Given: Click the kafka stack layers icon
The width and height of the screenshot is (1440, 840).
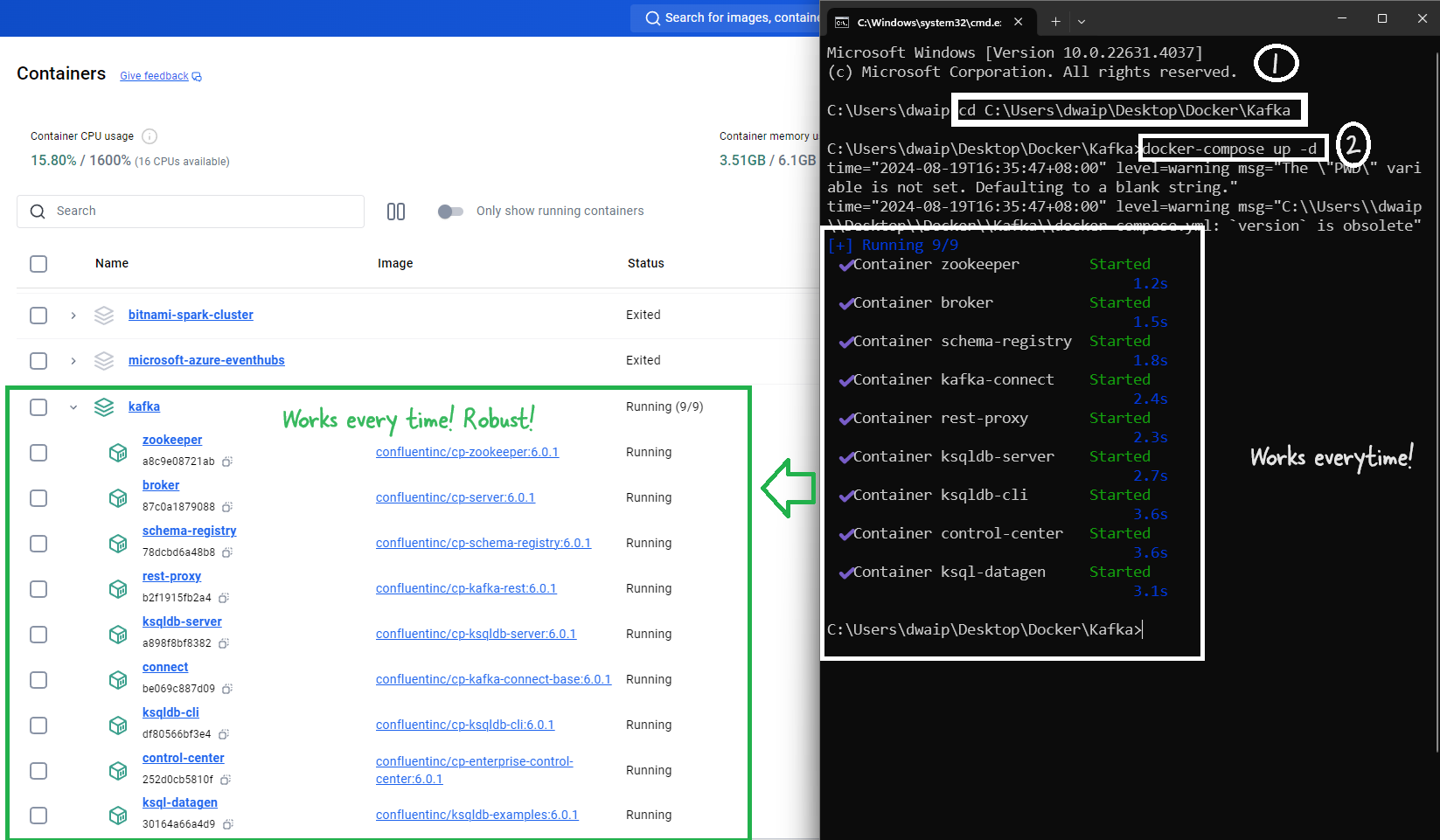Looking at the screenshot, I should click(104, 407).
